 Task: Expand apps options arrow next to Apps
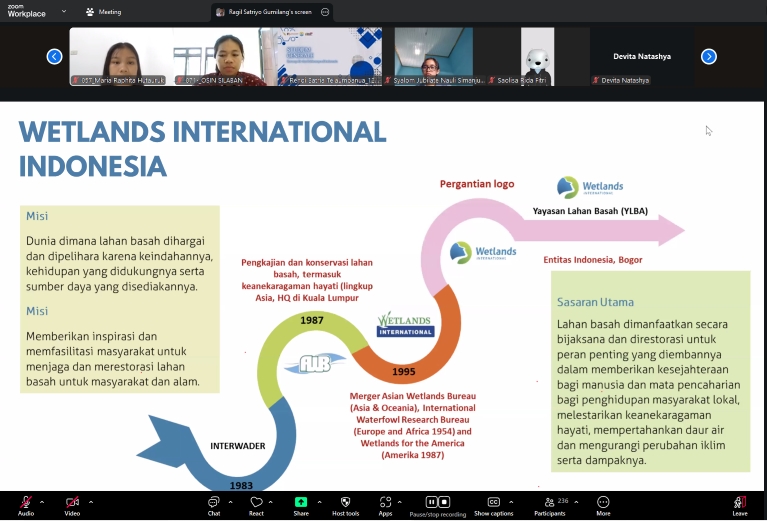point(400,502)
